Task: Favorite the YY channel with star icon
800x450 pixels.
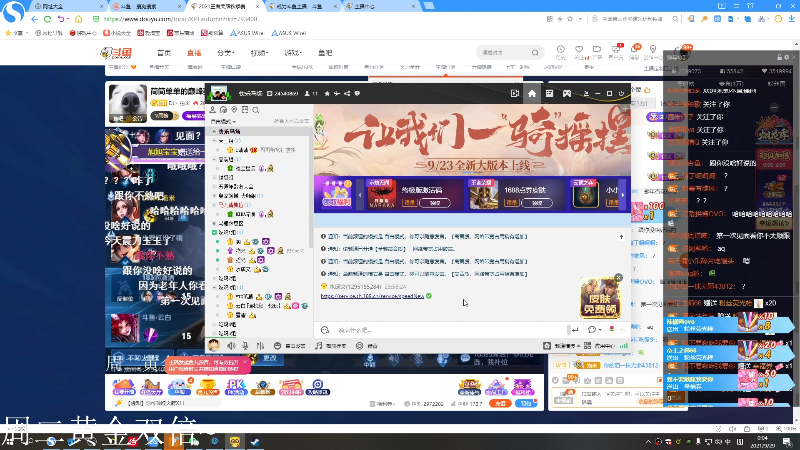Action: point(327,93)
